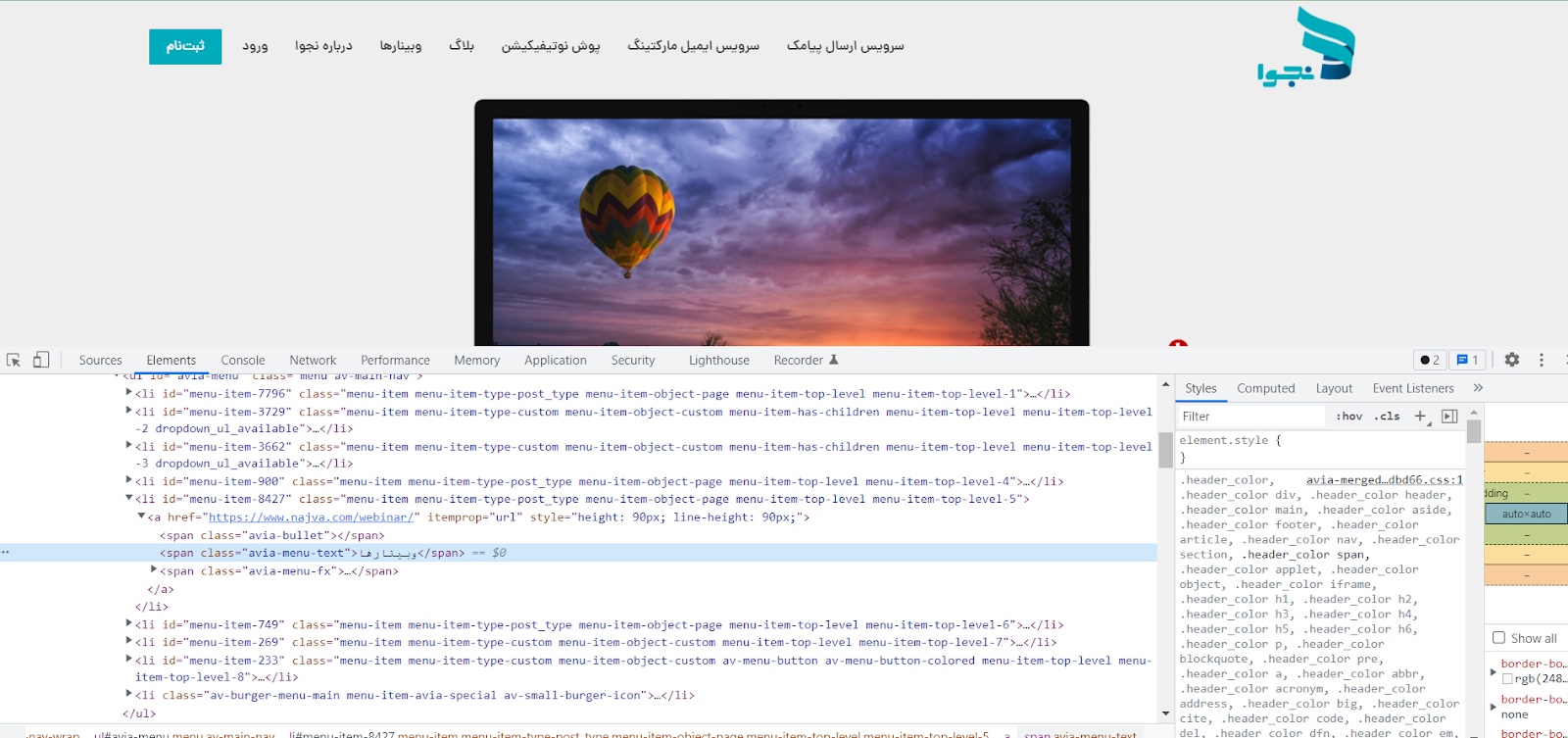The height and width of the screenshot is (738, 1568).
Task: Open the Application panel tab
Action: [x=556, y=360]
